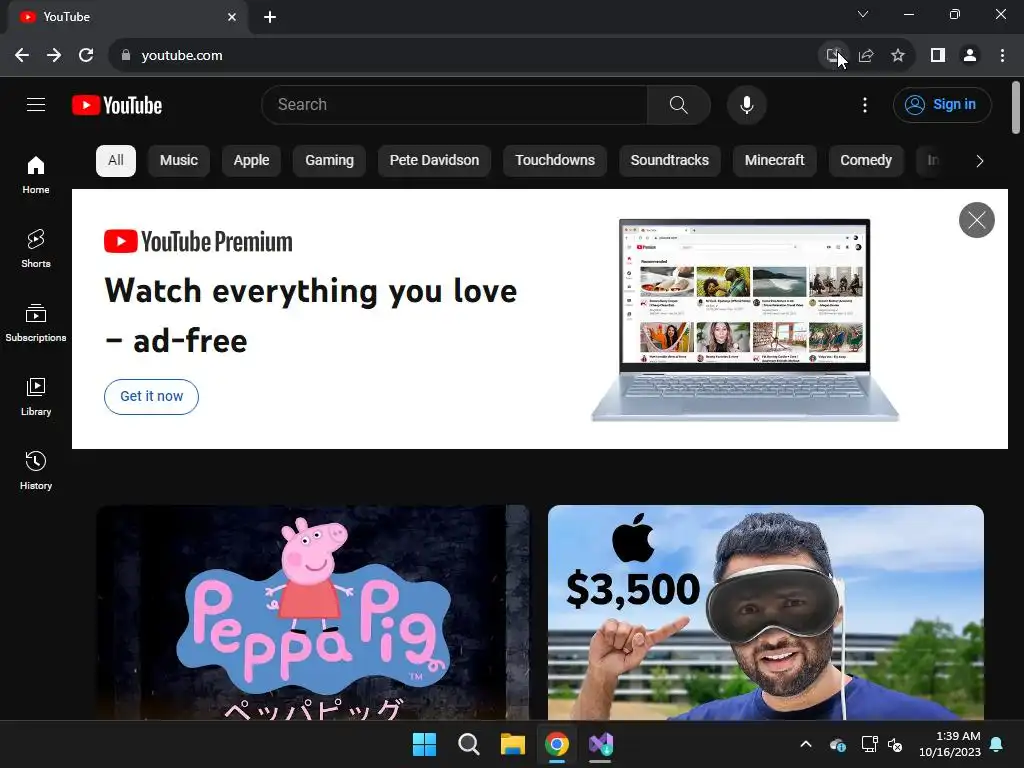Screen dimensions: 1024x768
Task: Click the install app icon in address bar
Action: point(833,56)
